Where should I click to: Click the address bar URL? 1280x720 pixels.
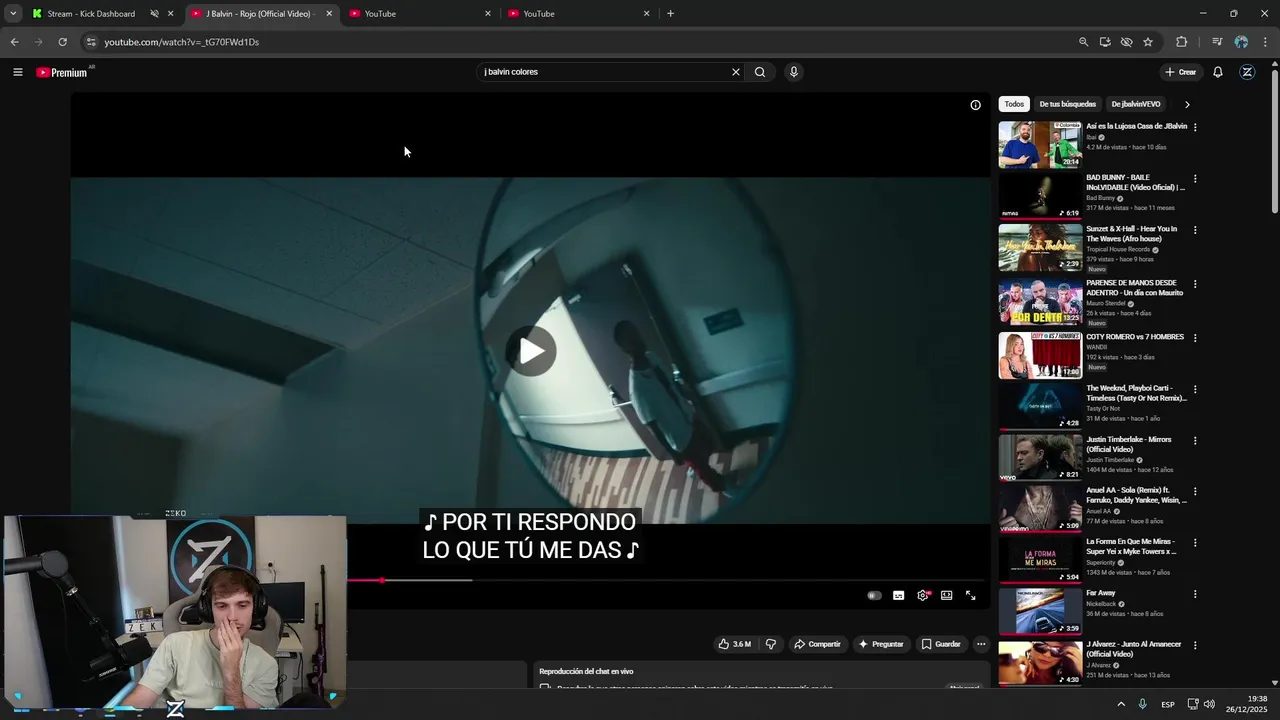click(x=181, y=42)
